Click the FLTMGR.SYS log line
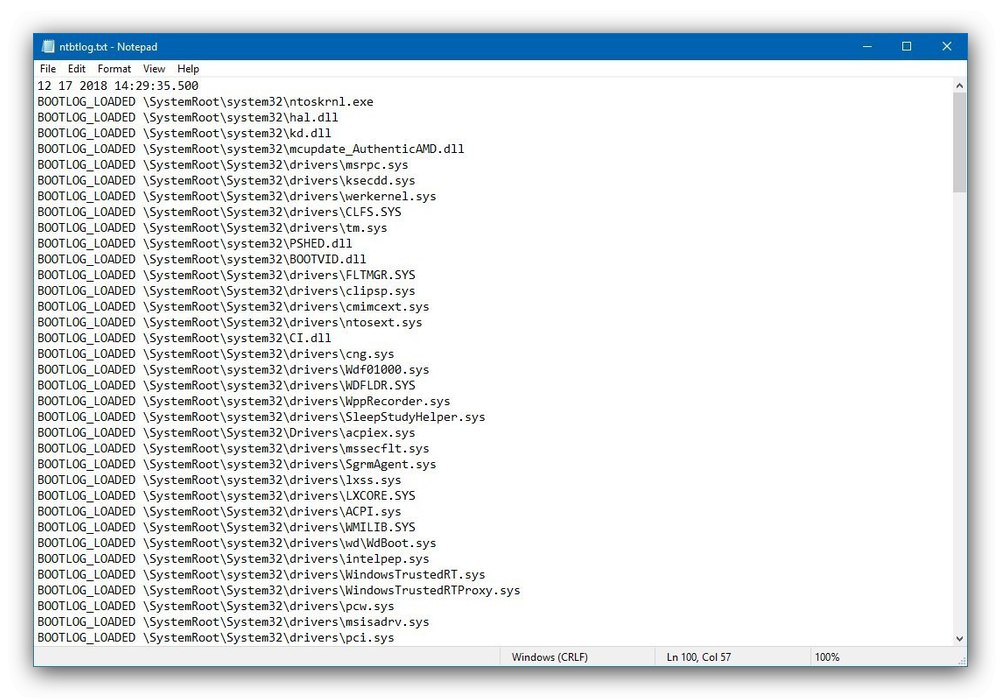Screen dimensions: 1001x700 tap(226, 274)
